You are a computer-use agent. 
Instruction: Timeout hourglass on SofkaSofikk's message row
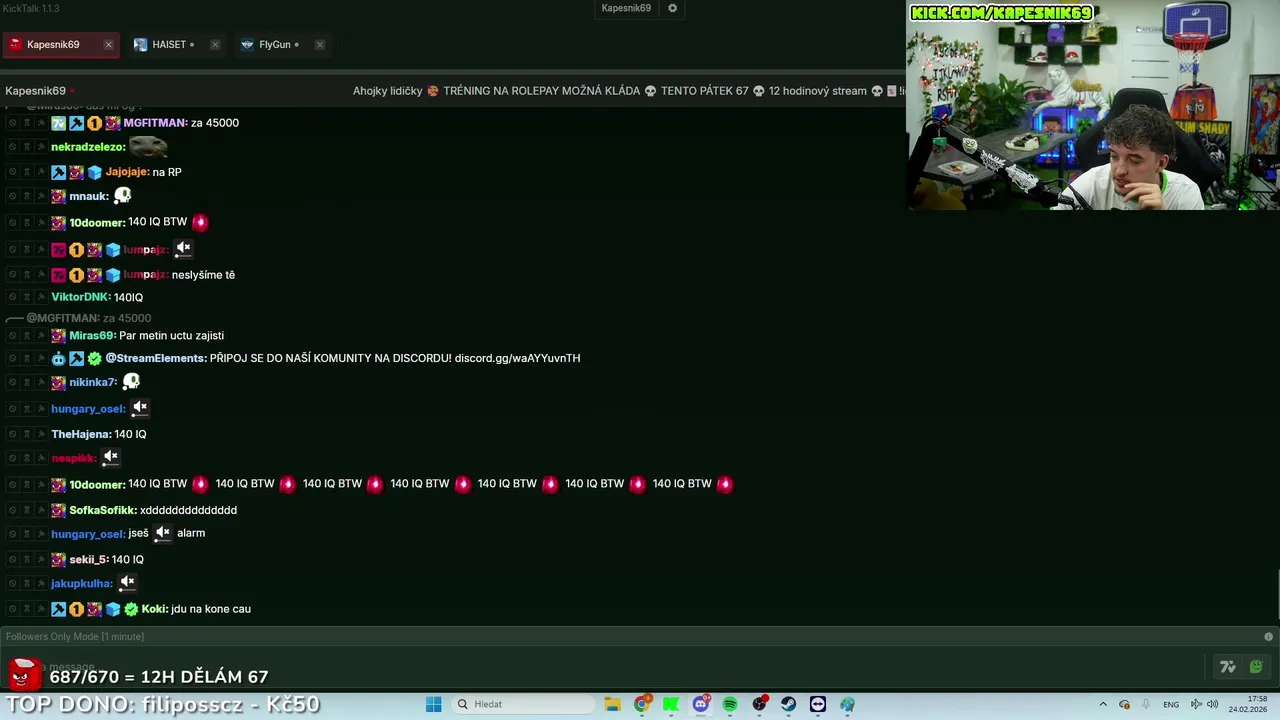[x=27, y=510]
